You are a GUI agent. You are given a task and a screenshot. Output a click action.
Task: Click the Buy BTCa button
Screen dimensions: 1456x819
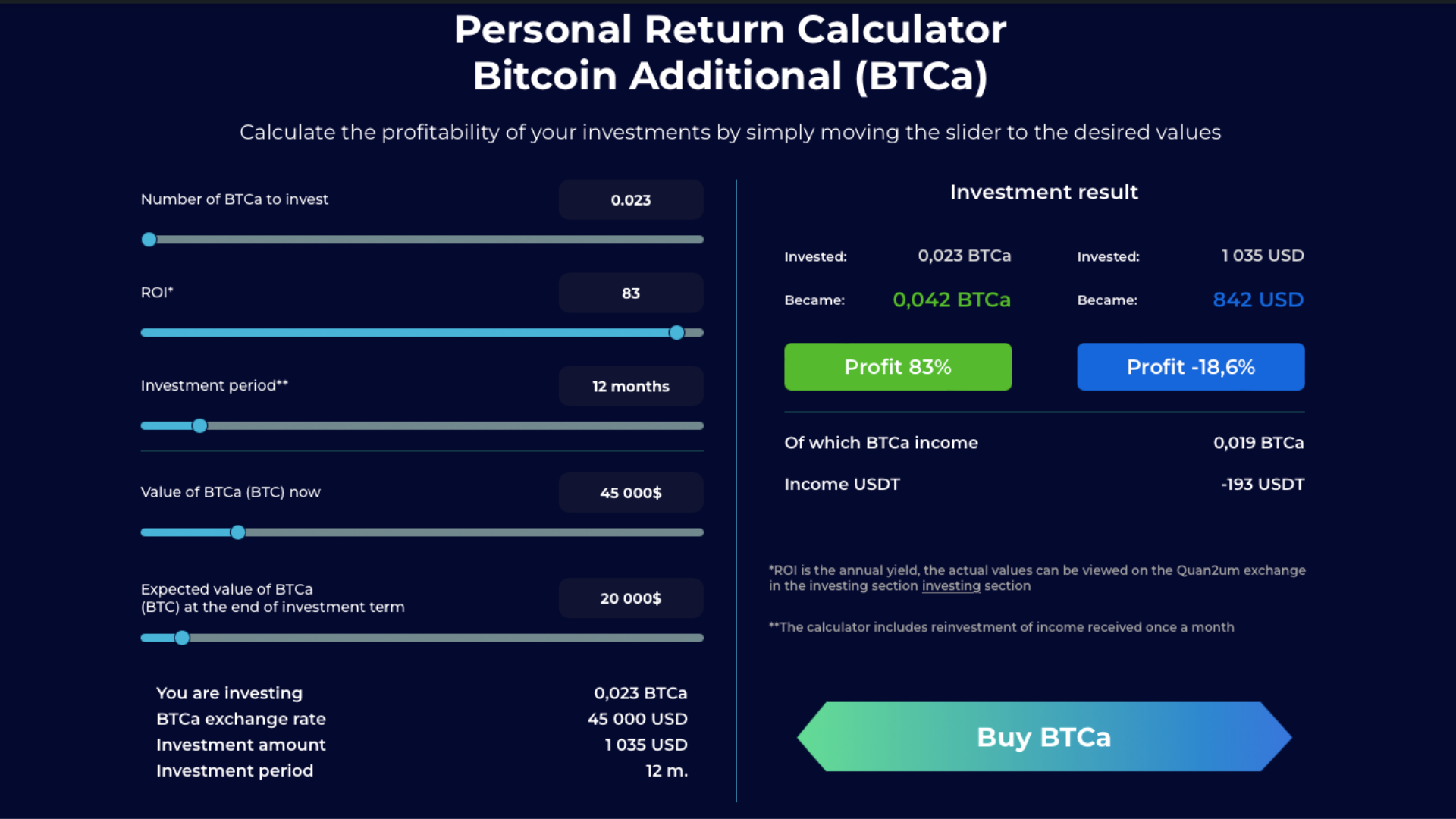click(x=1043, y=736)
